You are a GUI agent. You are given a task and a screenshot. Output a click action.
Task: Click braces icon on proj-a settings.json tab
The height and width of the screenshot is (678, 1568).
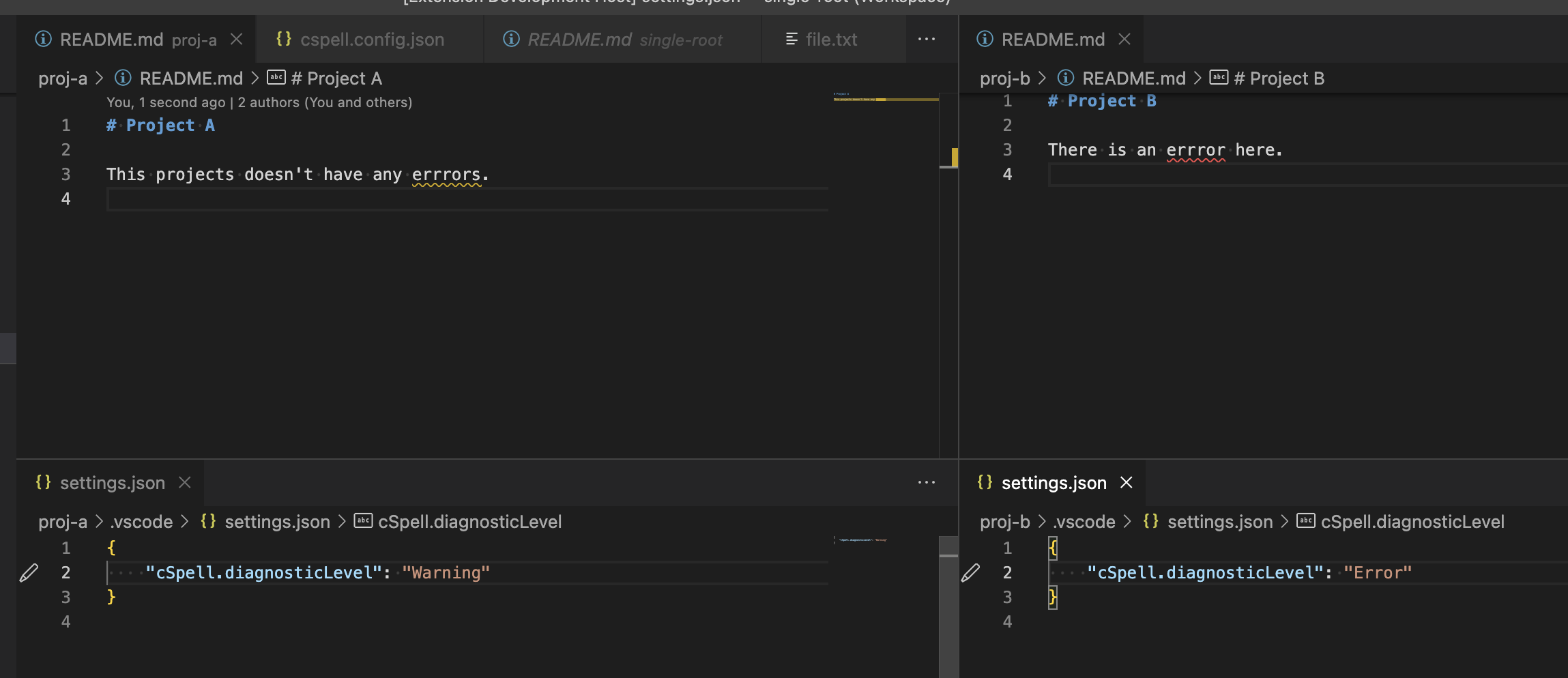(44, 482)
